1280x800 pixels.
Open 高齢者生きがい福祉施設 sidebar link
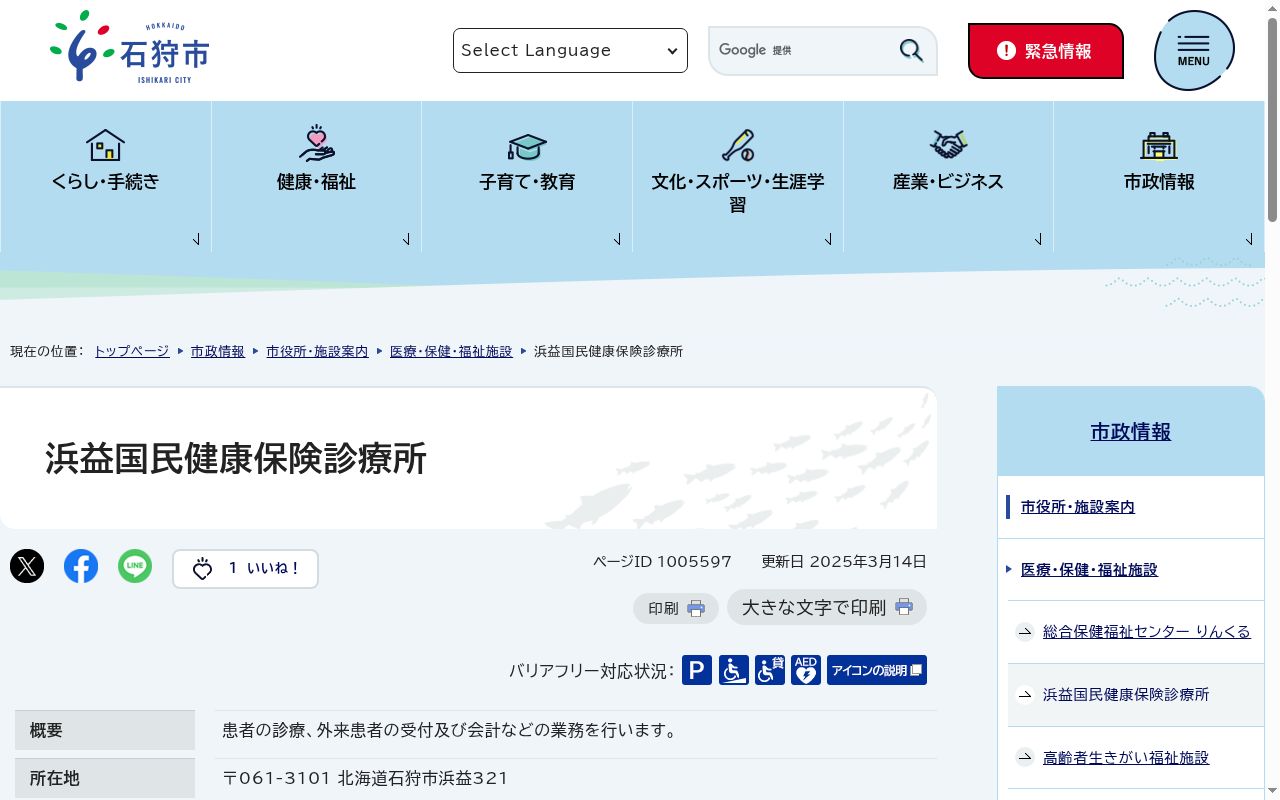tap(1126, 758)
